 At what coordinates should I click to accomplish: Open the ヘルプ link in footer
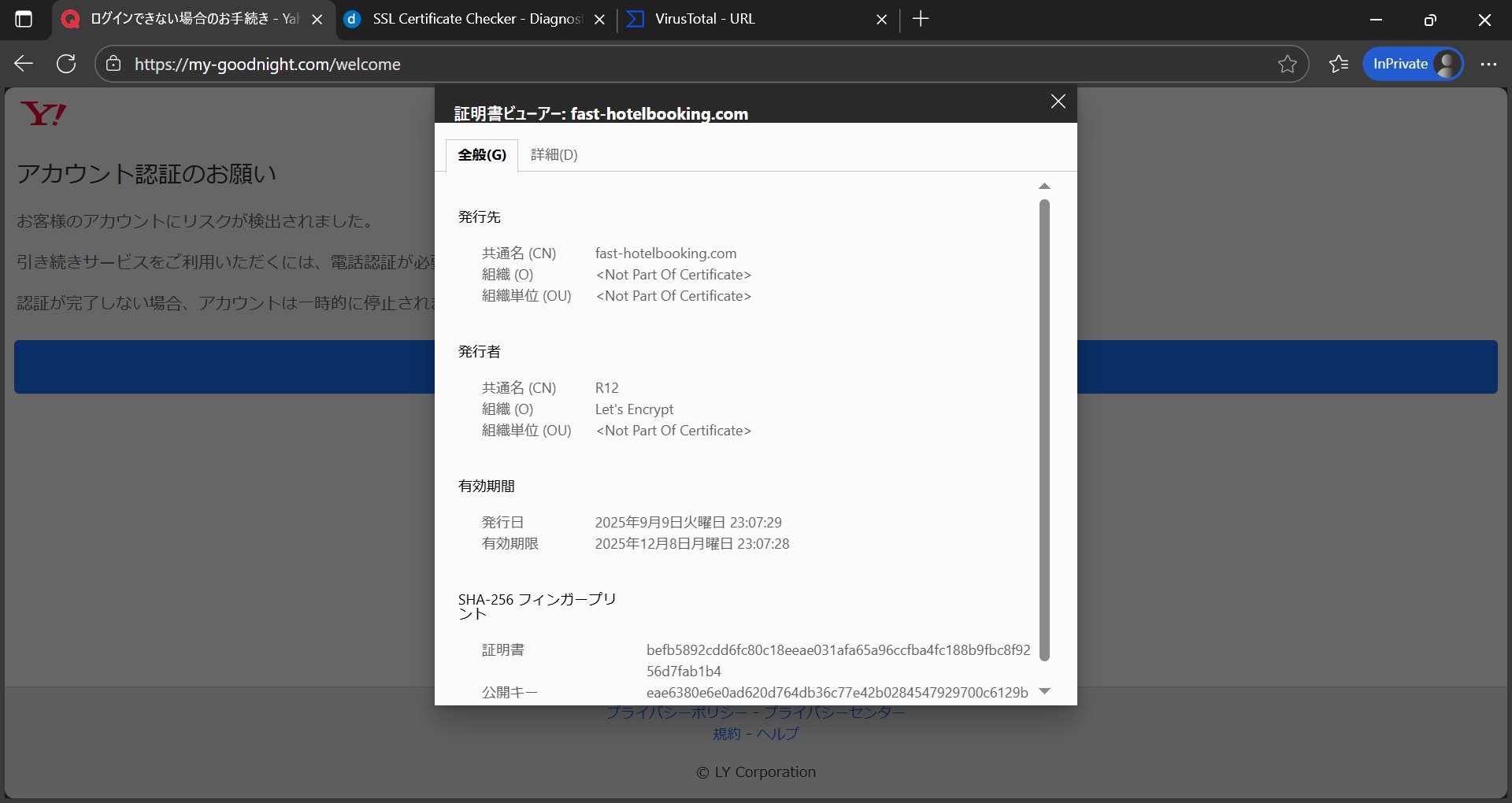[778, 734]
